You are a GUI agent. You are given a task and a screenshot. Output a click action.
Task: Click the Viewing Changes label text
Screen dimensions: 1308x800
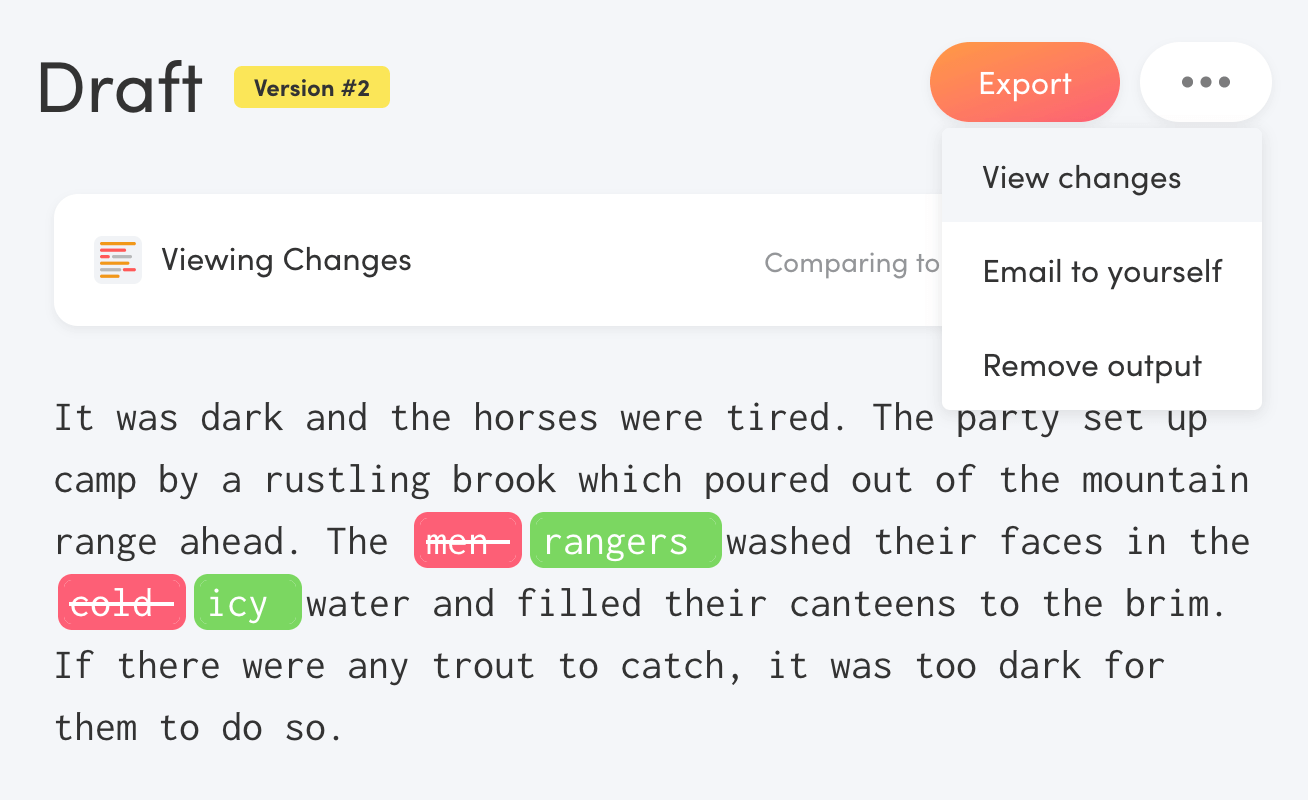coord(286,260)
